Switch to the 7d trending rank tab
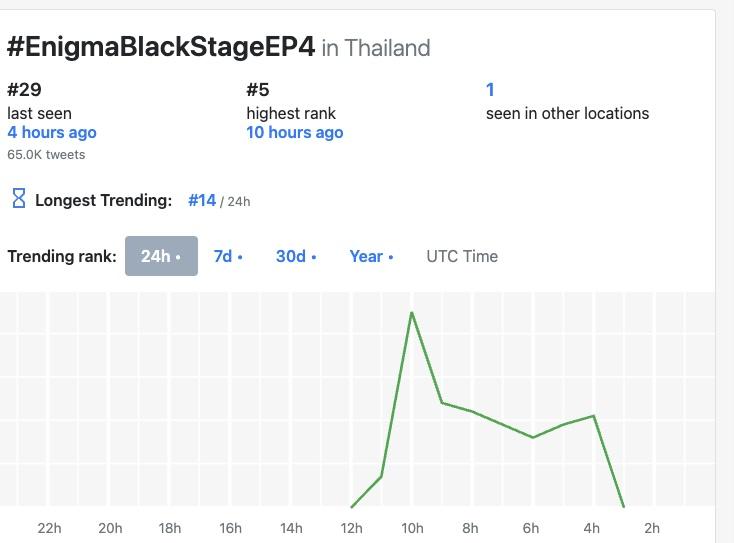This screenshot has height=543, width=734. 228,257
